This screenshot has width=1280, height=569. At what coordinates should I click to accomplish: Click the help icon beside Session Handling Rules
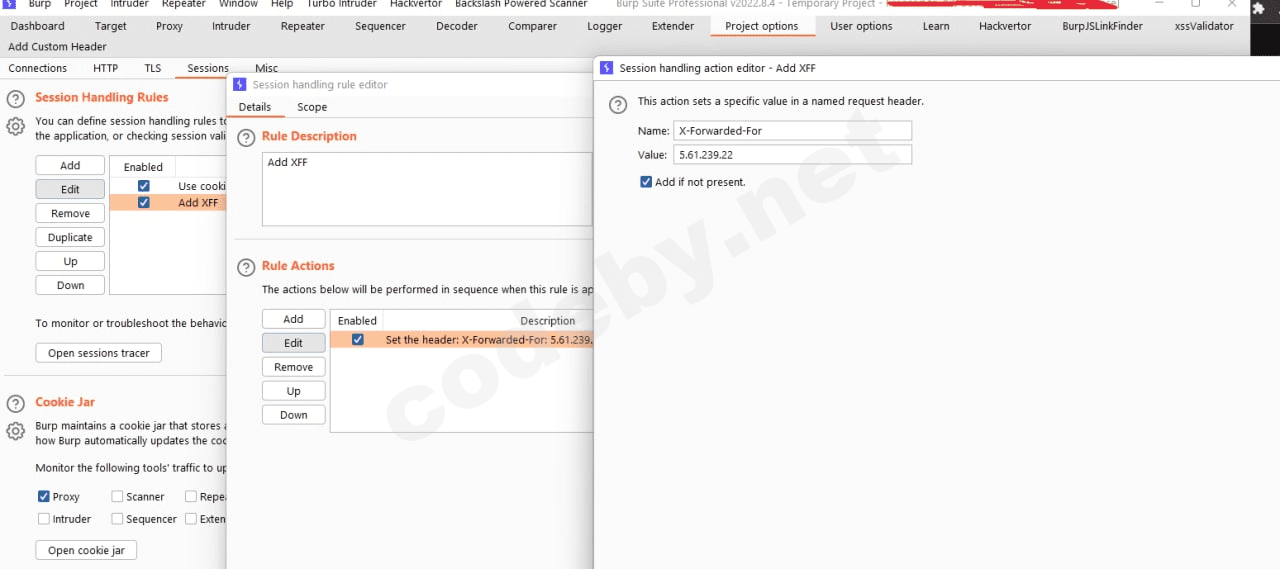tap(16, 99)
